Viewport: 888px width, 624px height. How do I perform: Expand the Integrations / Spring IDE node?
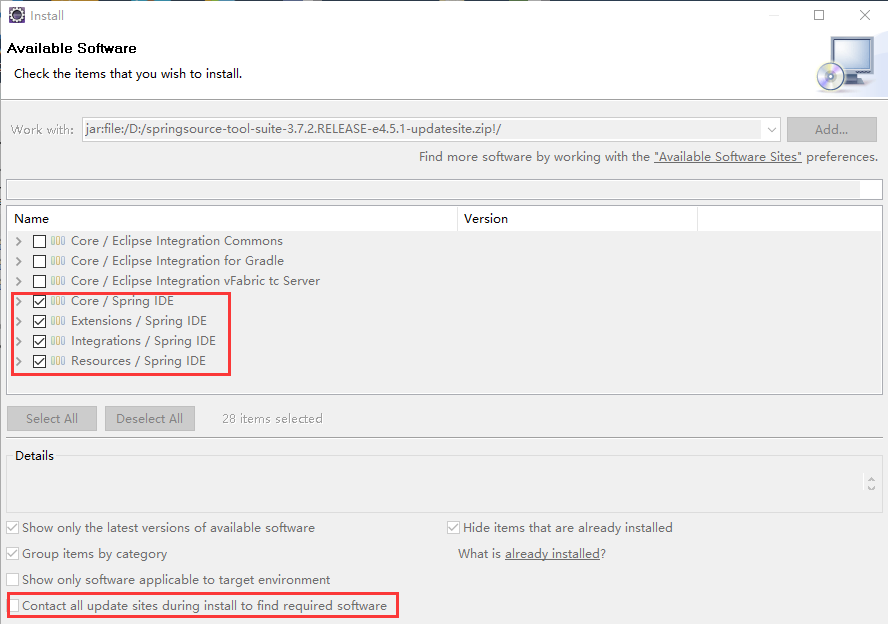click(19, 341)
